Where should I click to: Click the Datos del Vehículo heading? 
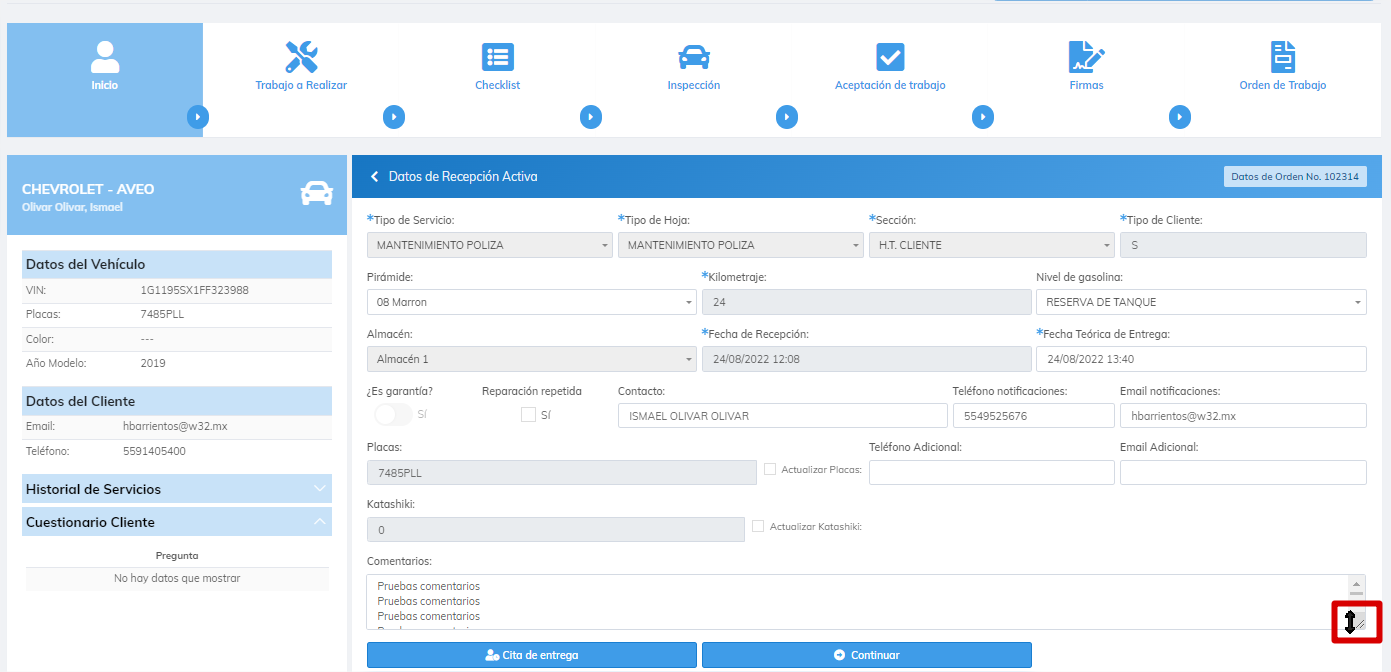(x=177, y=264)
